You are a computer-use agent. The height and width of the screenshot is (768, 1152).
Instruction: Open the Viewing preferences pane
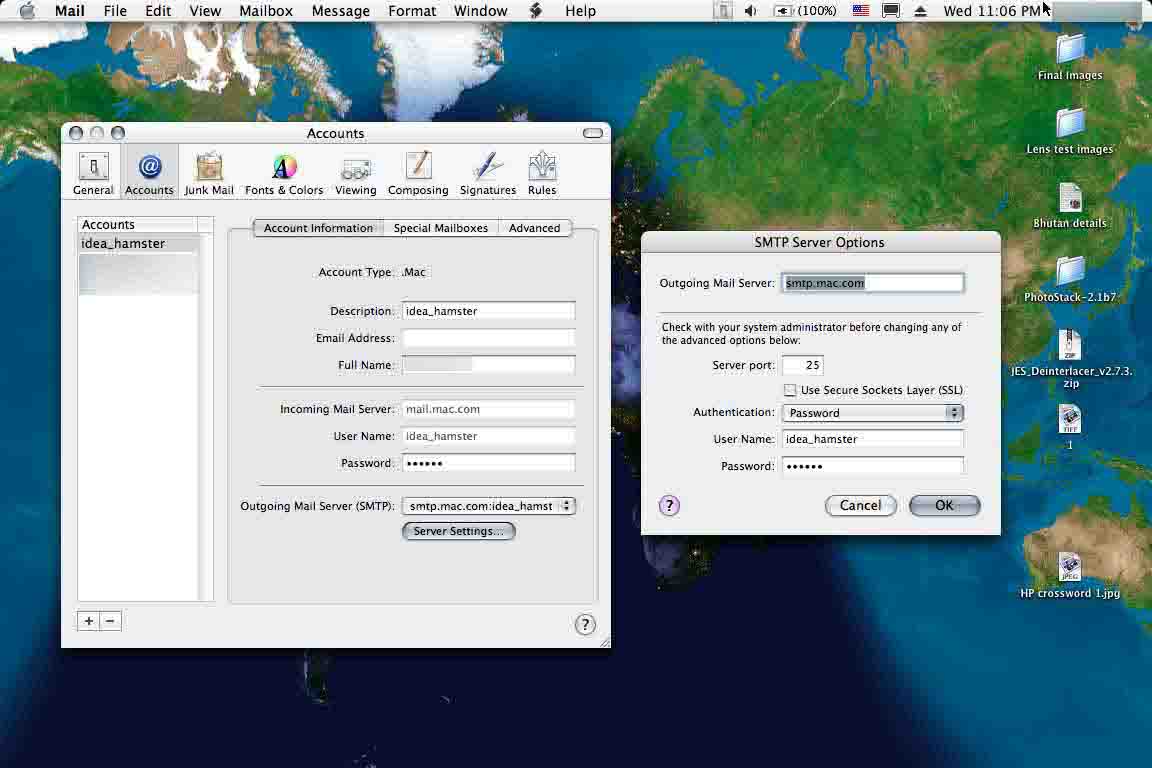pyautogui.click(x=356, y=173)
